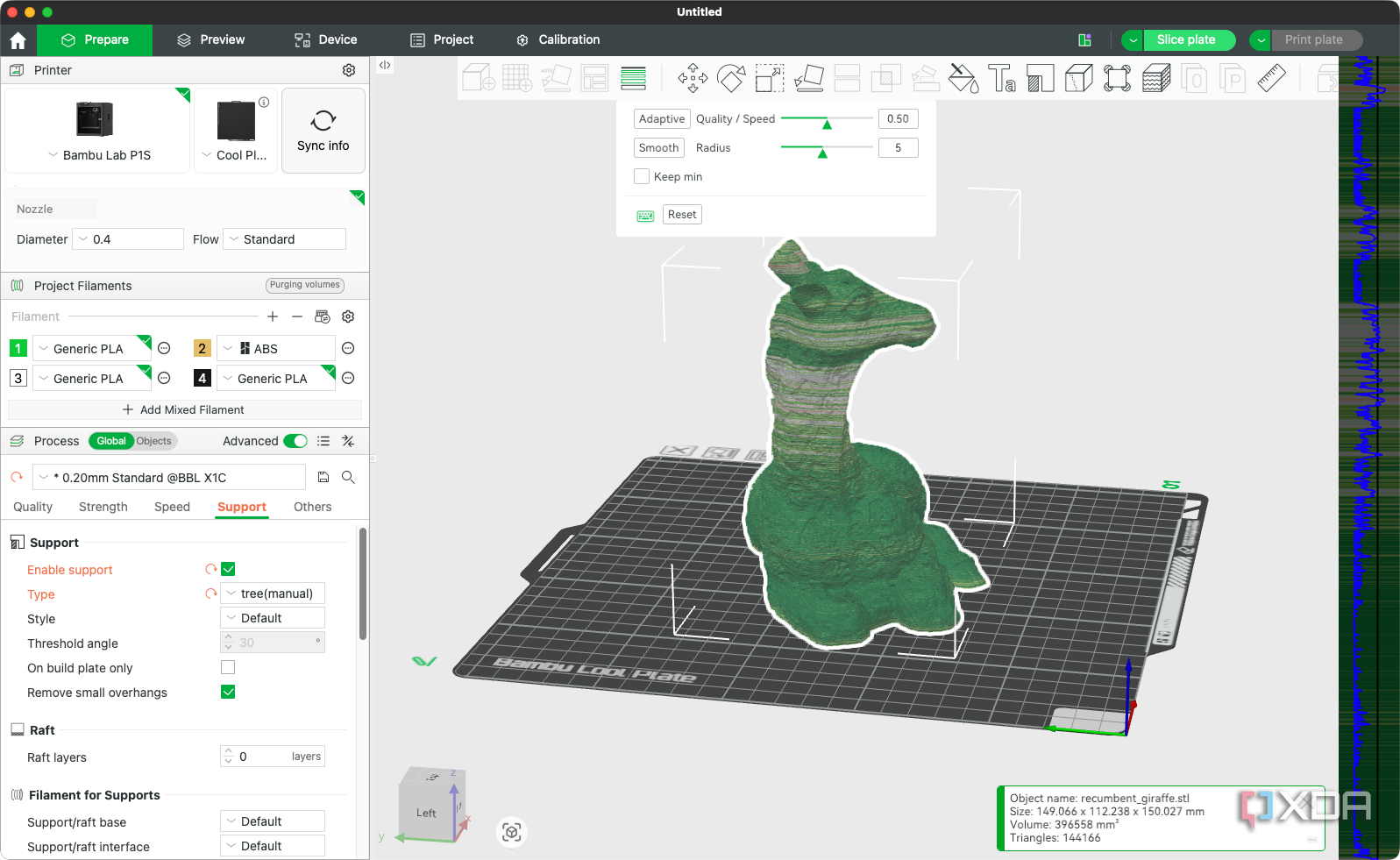Uncheck Enable support checkbox

tap(228, 569)
